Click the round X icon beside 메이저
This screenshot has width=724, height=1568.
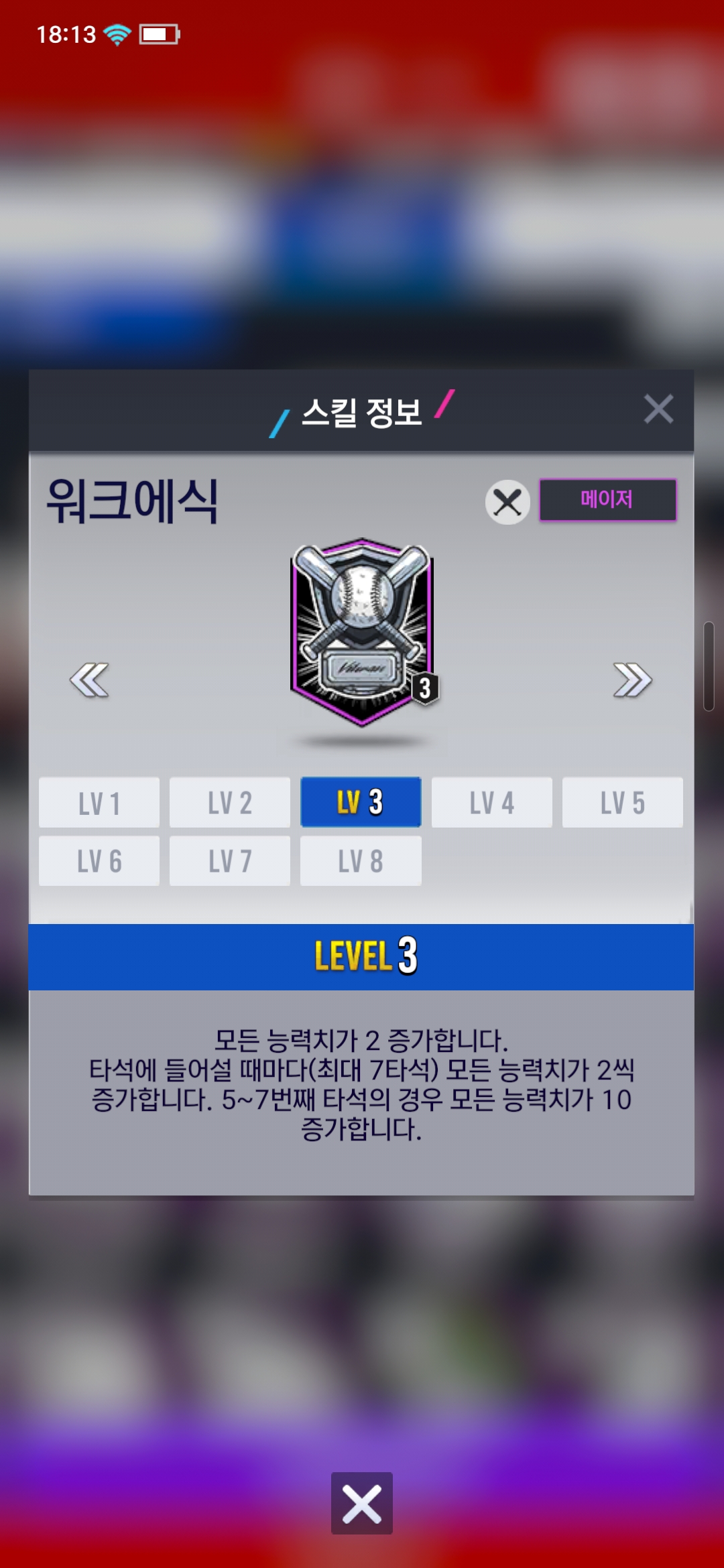click(507, 502)
